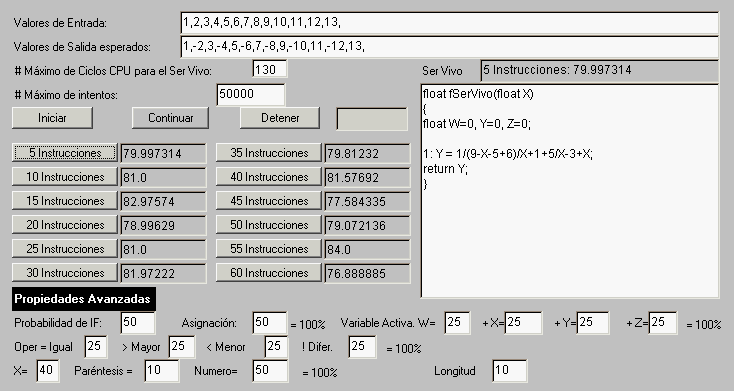This screenshot has width=734, height=391.
Task: Select the 45 Instrucciones button
Action: (269, 201)
